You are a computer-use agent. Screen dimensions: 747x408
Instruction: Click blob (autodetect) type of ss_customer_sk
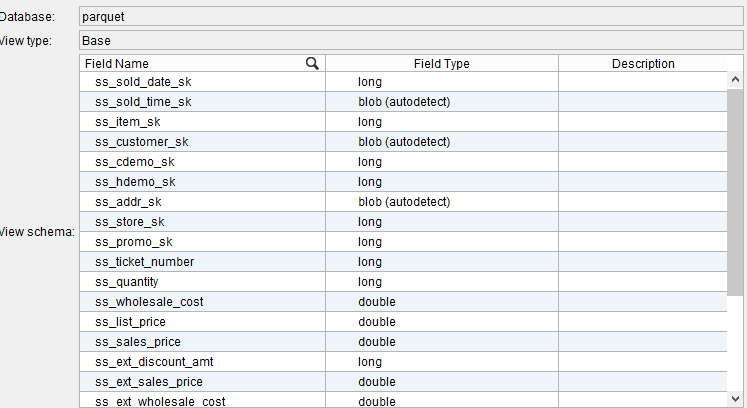(x=404, y=142)
